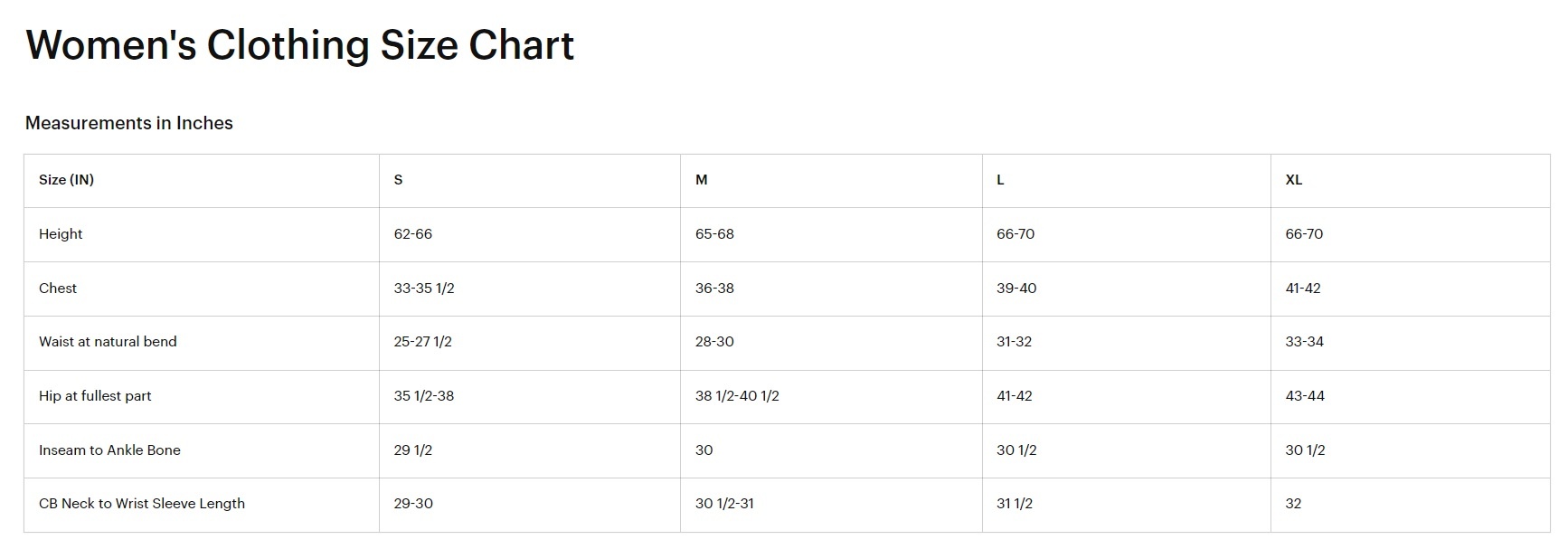The height and width of the screenshot is (549, 1568).
Task: Click the 32 sleeve length value for XL
Action: pos(1293,504)
